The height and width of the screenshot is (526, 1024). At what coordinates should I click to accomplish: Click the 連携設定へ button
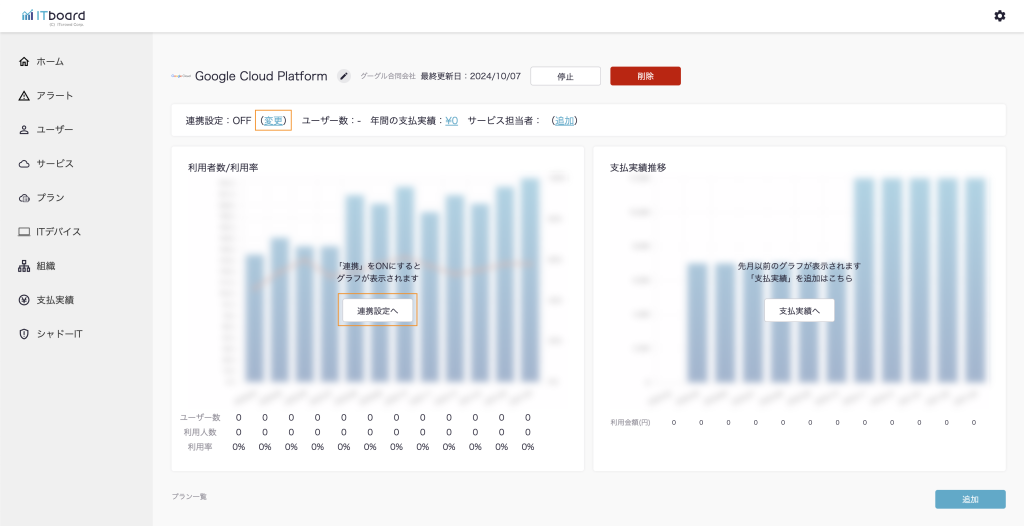(x=377, y=311)
